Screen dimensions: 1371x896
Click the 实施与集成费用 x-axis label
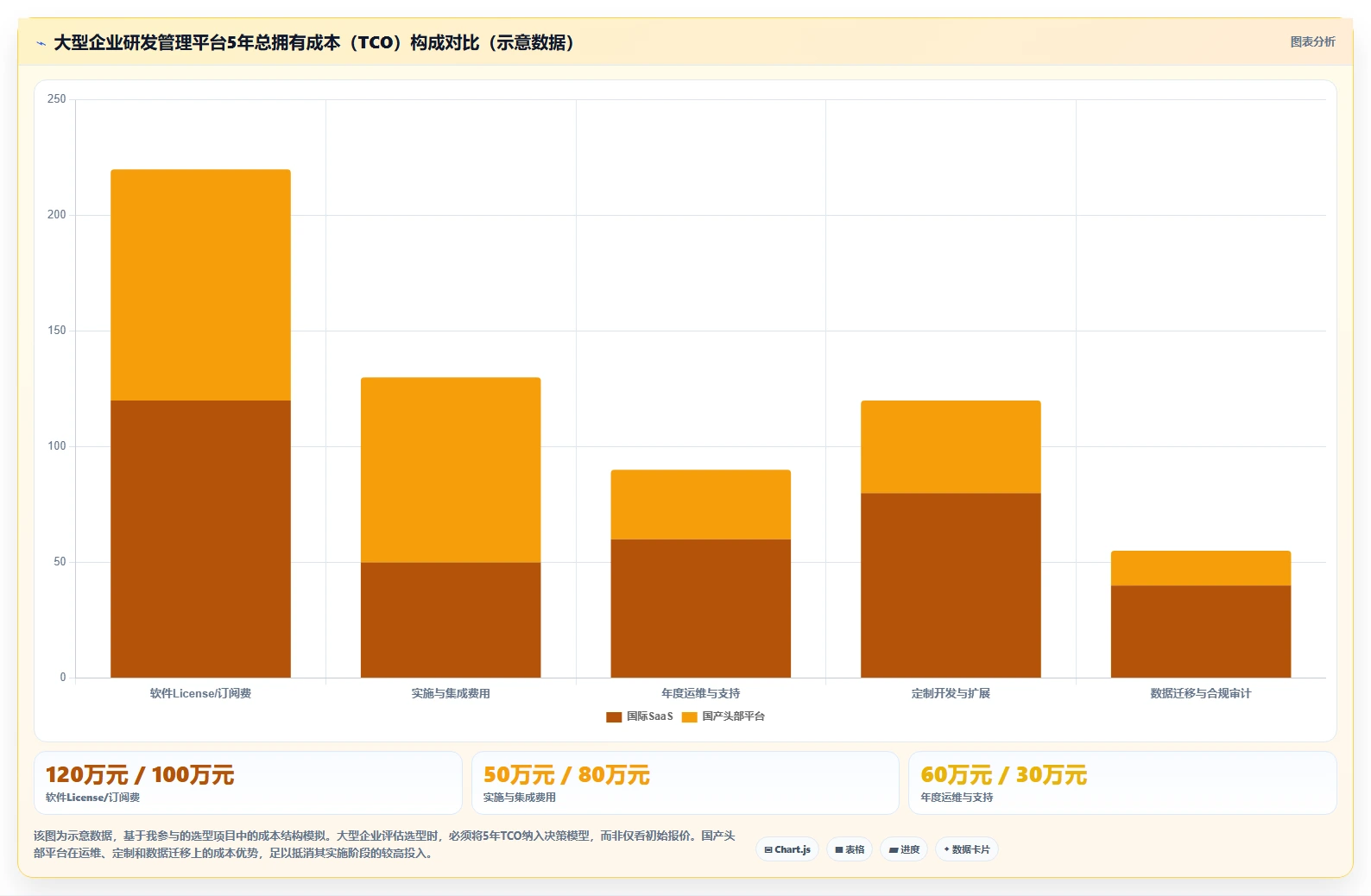451,693
